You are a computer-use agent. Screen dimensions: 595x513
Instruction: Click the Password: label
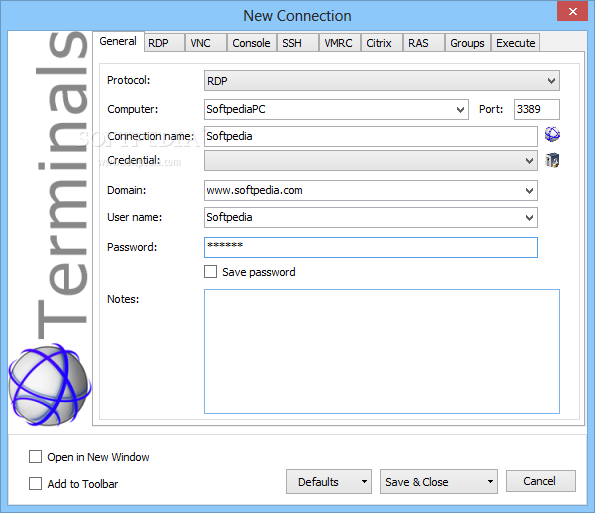coord(132,247)
